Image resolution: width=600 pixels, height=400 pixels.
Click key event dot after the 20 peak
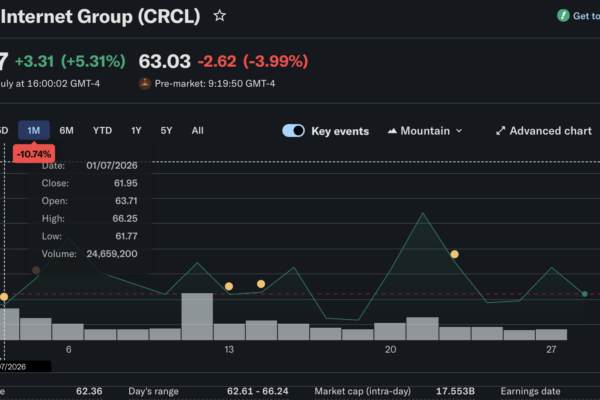pyautogui.click(x=454, y=254)
